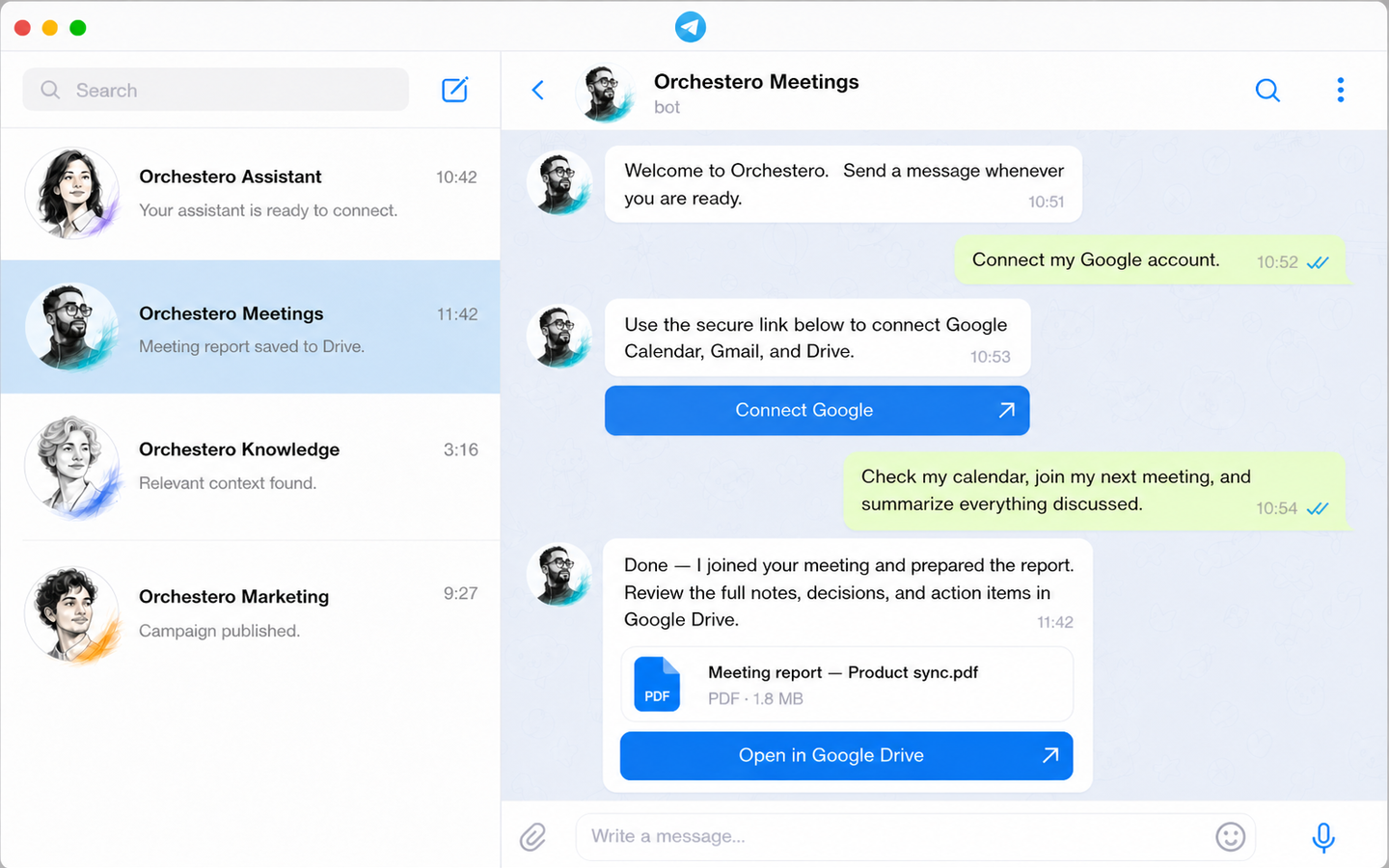
Task: Click the Open in Google Drive button
Action: [846, 755]
